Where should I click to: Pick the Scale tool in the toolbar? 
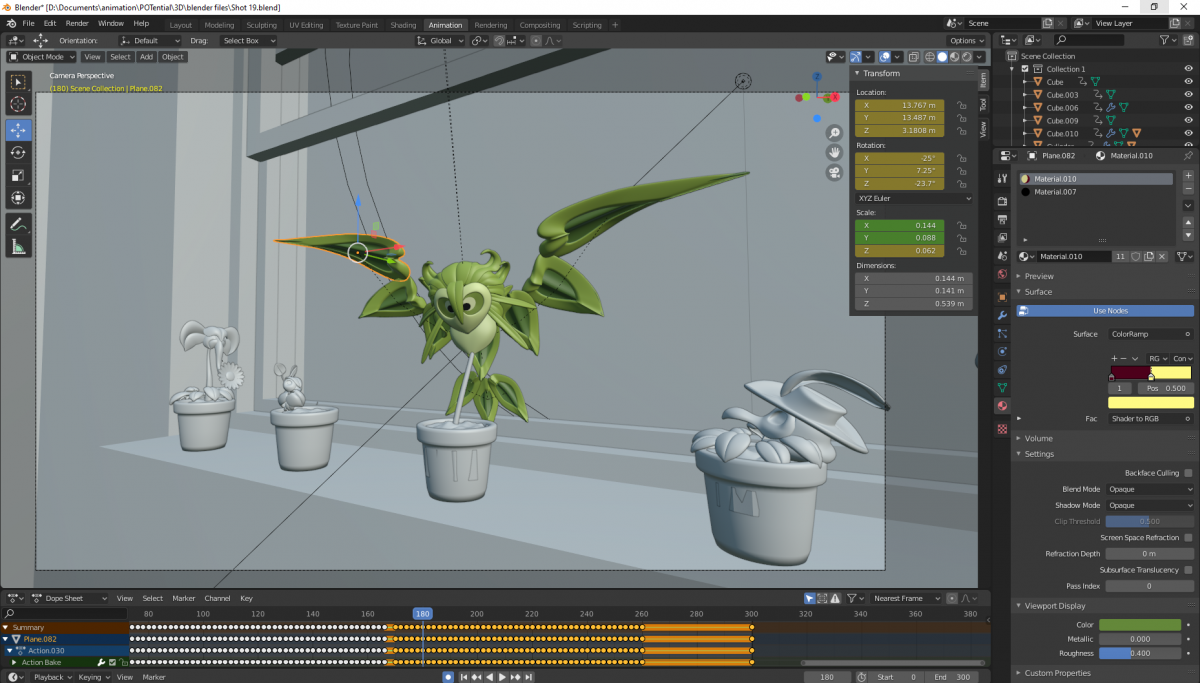coord(19,175)
